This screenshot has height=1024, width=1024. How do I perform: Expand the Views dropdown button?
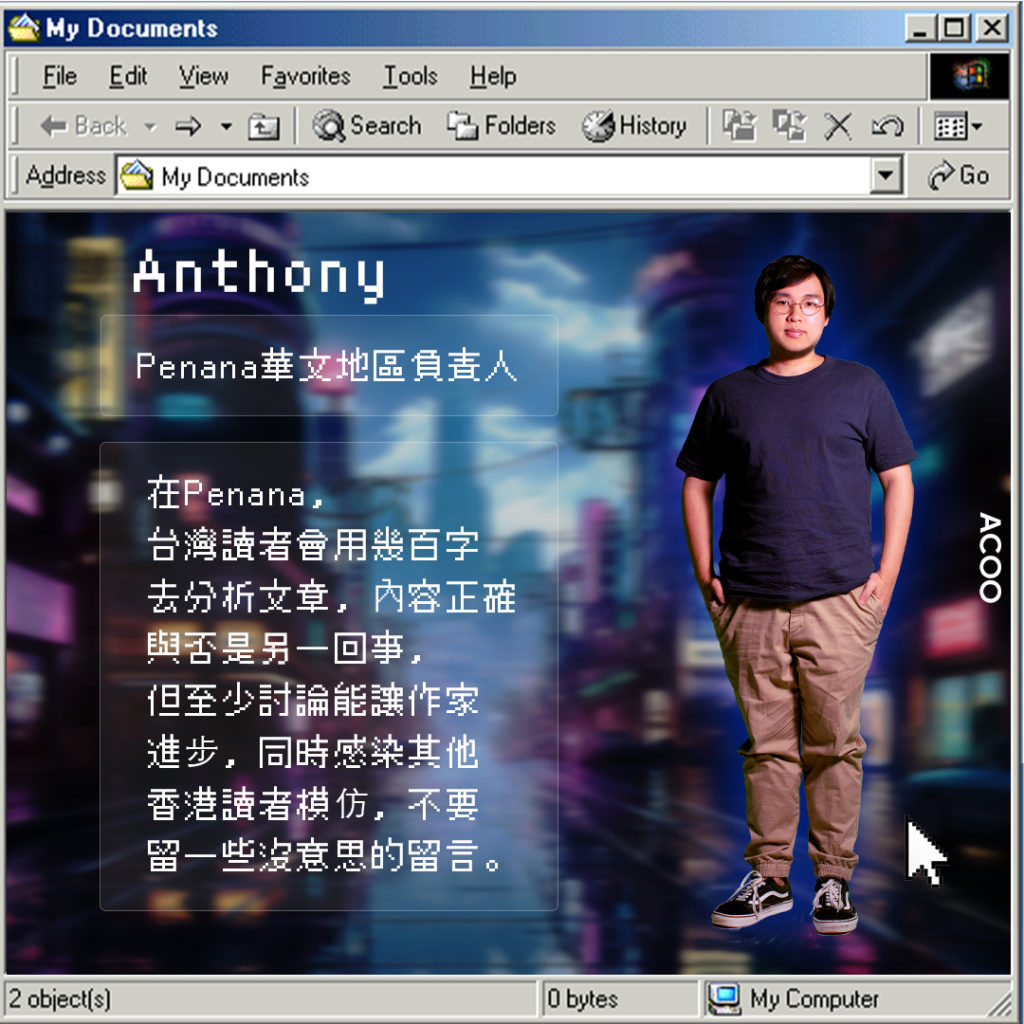[957, 126]
